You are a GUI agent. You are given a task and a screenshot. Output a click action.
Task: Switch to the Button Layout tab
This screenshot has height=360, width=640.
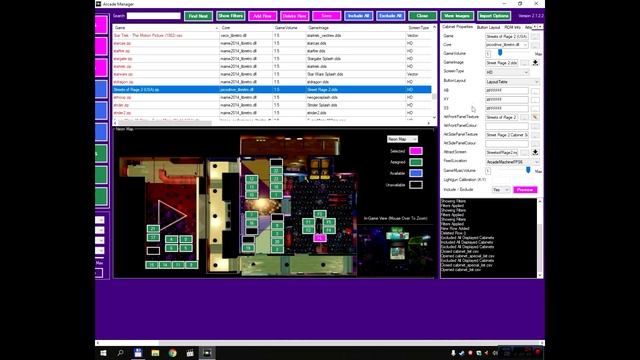[x=489, y=27]
